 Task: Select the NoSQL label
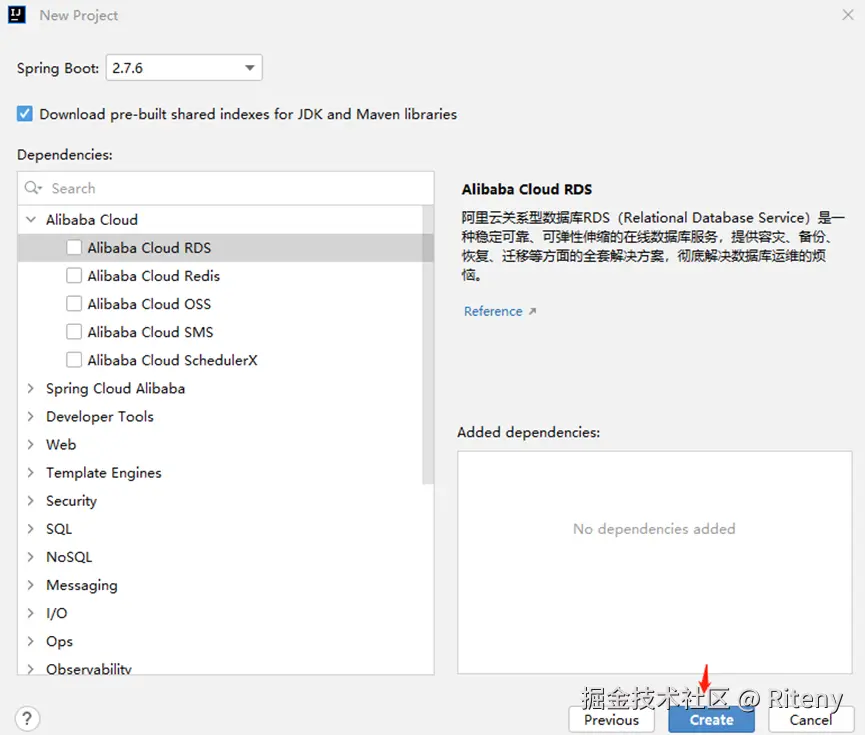[x=69, y=557]
